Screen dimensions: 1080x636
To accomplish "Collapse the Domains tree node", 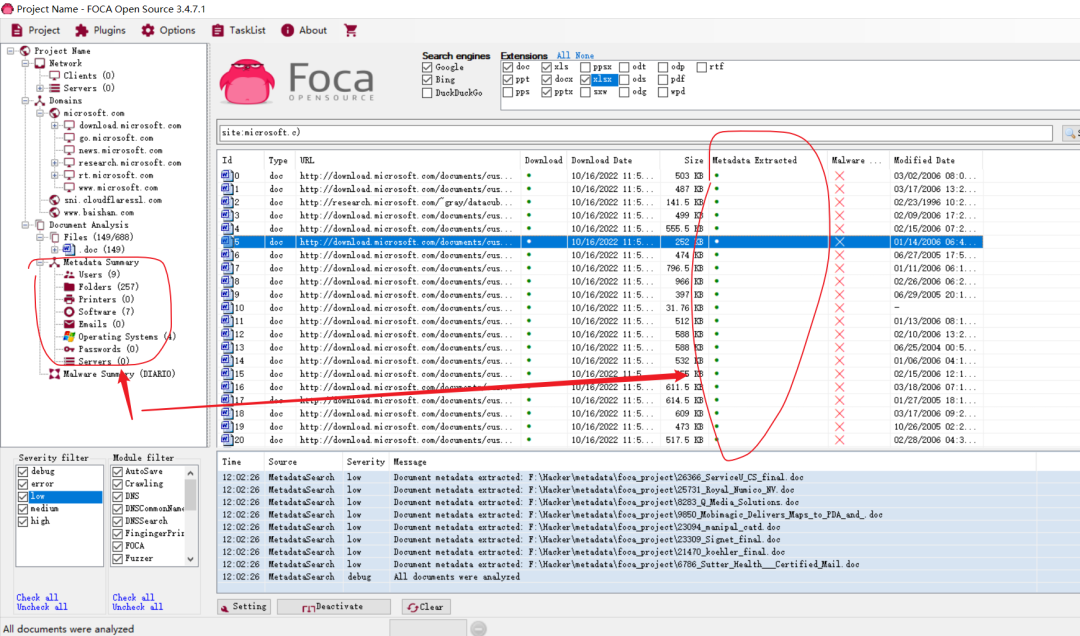I will point(25,100).
